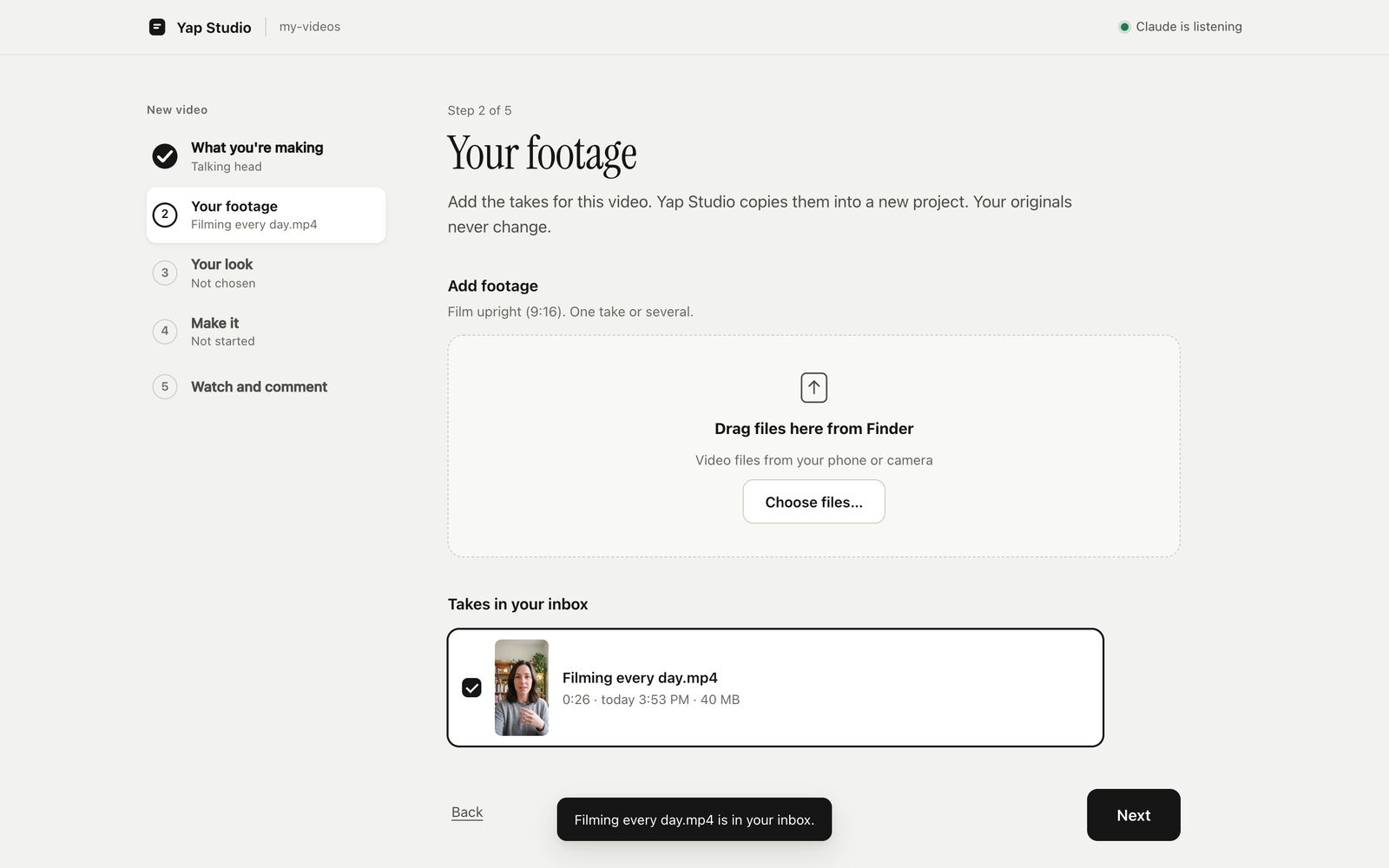This screenshot has height=868, width=1389.
Task: Click the Film upright (9:16) hint text
Action: (x=570, y=312)
